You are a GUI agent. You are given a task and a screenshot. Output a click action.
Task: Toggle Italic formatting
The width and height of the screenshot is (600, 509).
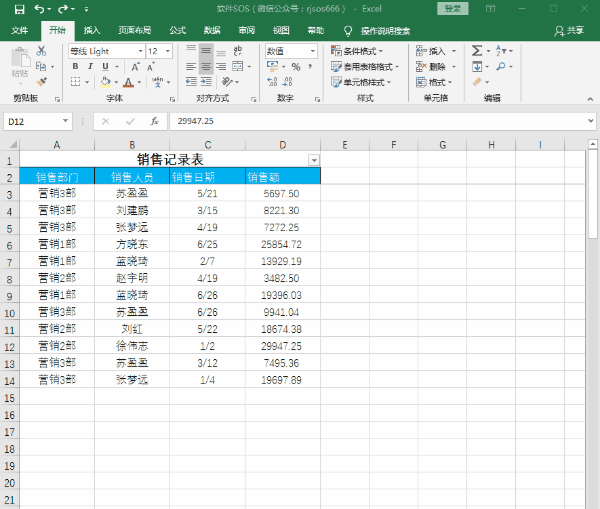click(x=90, y=67)
